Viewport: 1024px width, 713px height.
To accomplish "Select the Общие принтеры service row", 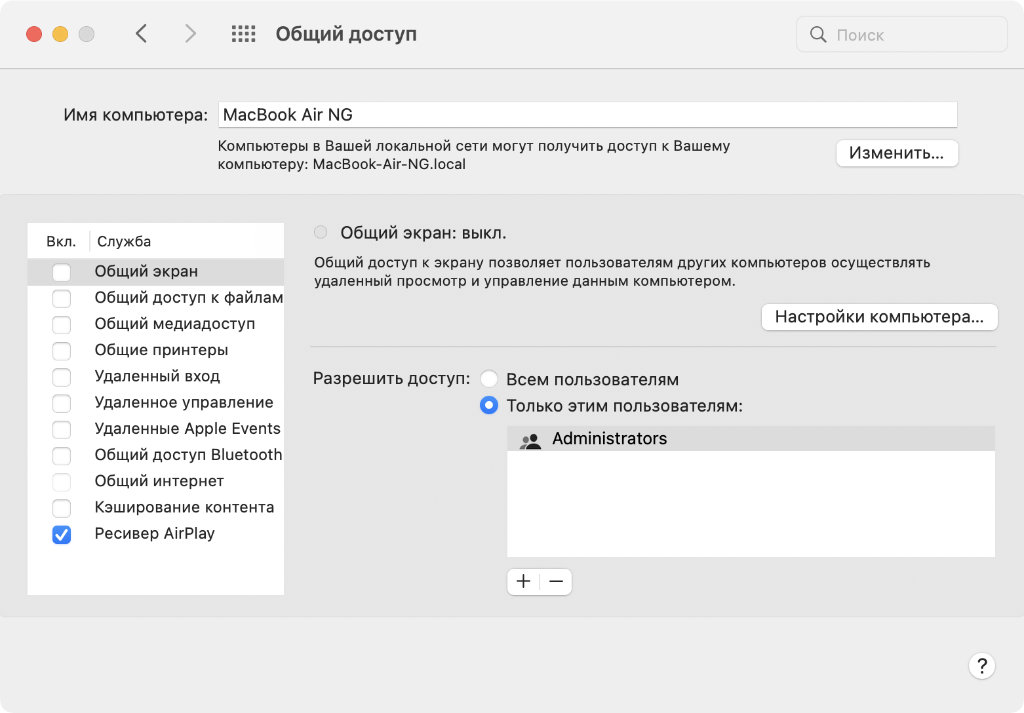I will 161,350.
